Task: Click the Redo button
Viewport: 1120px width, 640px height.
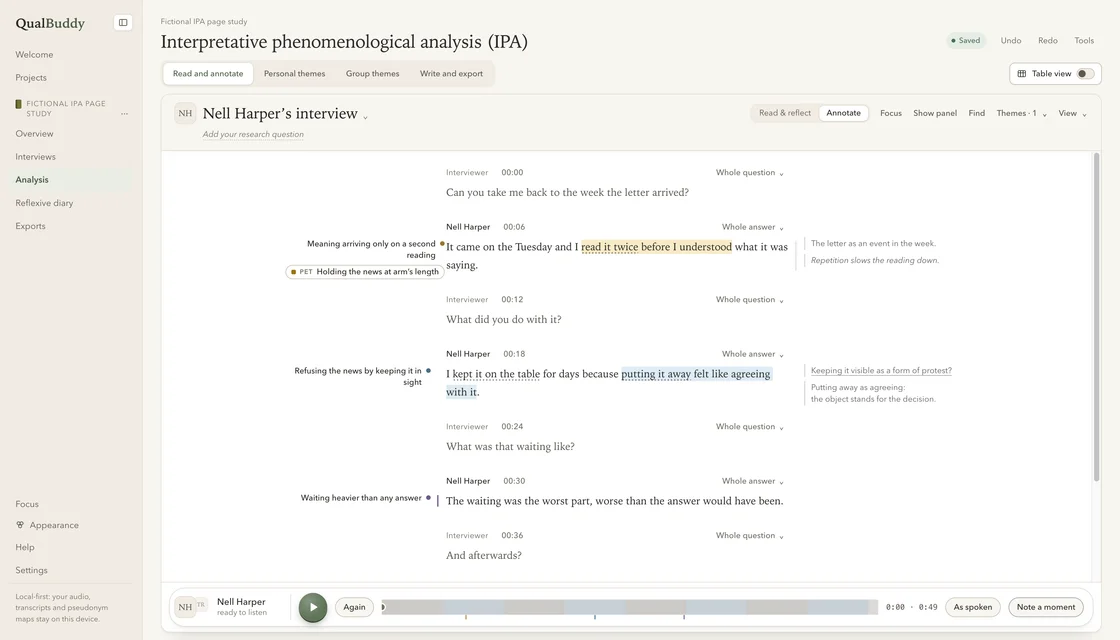Action: click(x=1048, y=41)
